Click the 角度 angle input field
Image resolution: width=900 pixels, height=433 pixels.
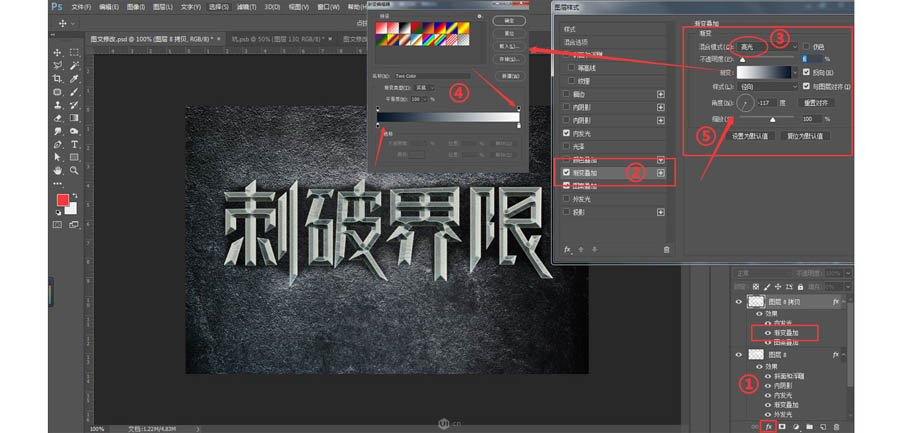click(768, 103)
